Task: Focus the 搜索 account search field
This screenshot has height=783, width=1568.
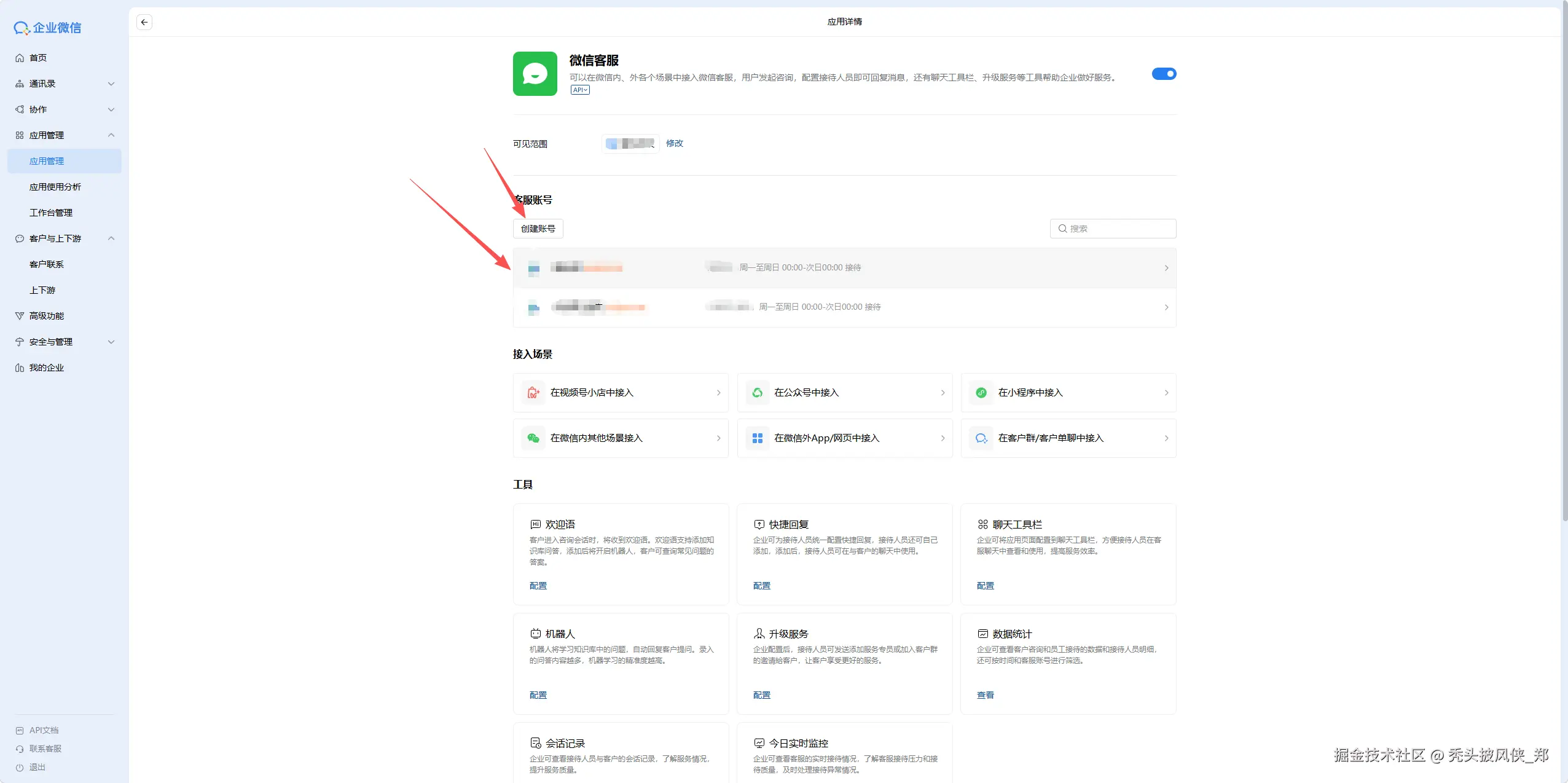Action: [1113, 229]
